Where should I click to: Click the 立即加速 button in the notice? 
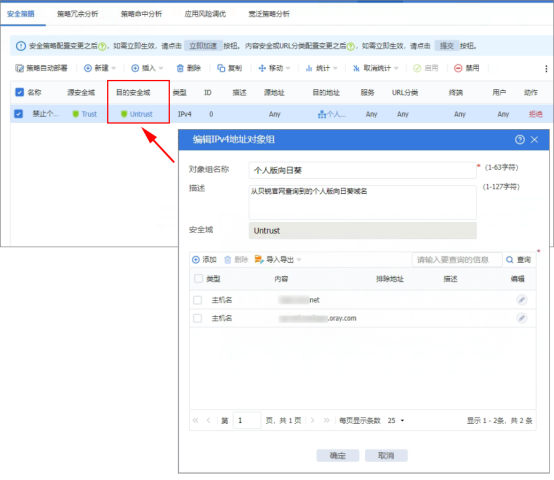203,46
